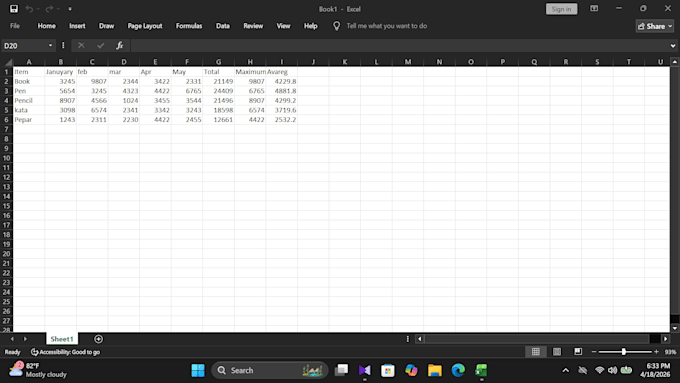The height and width of the screenshot is (383, 680).
Task: Click the Undo arrow icon
Action: 29,9
